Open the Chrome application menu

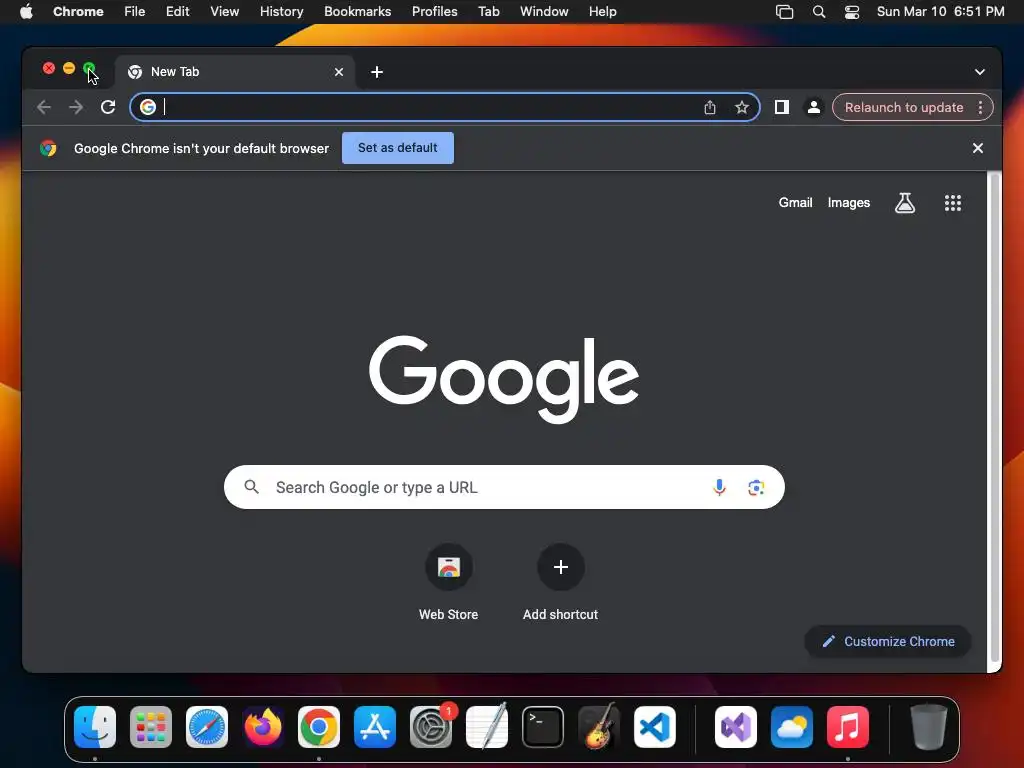coord(78,12)
